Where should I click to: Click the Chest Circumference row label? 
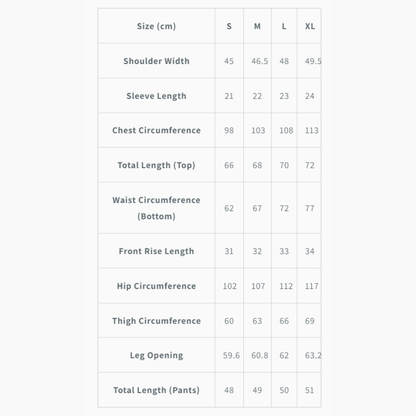[156, 130]
